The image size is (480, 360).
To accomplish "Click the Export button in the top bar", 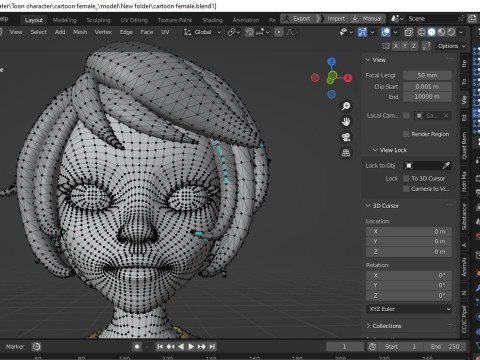I will [297, 19].
